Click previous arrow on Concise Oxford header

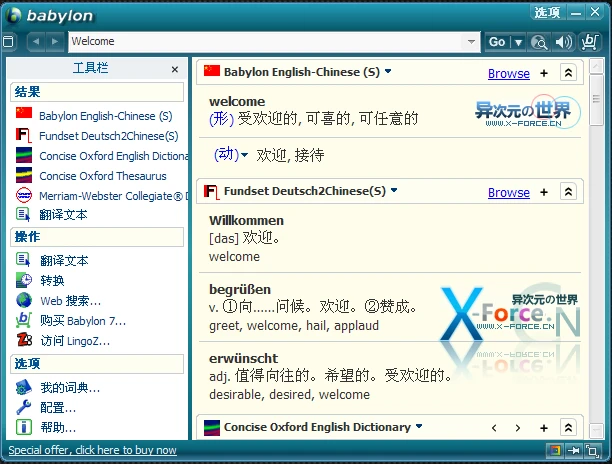(494, 428)
